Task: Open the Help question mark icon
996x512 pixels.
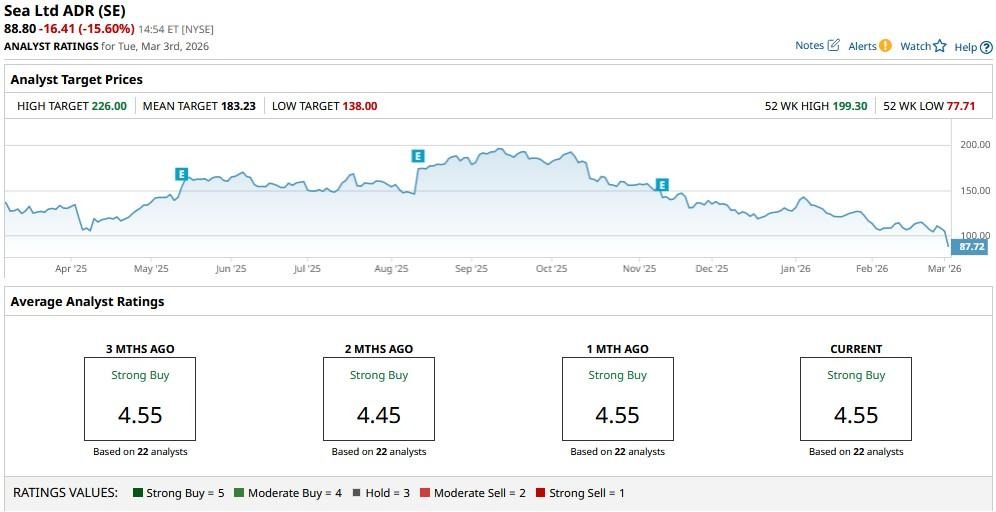Action: pos(986,47)
